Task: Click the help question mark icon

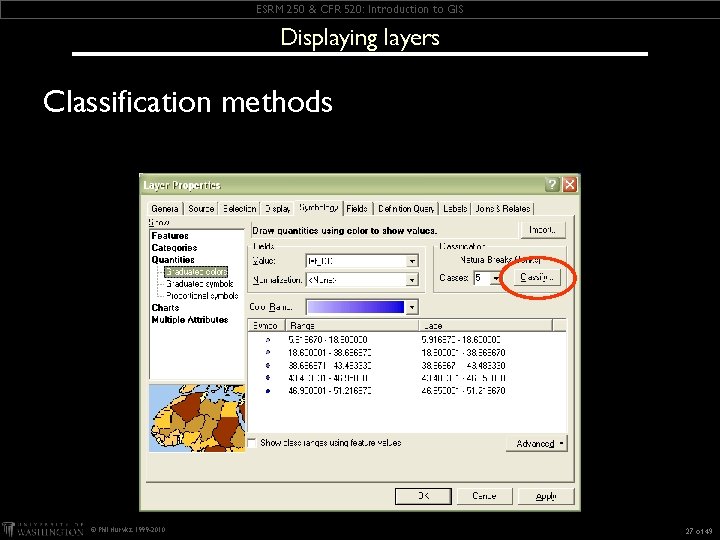Action: pyautogui.click(x=552, y=185)
